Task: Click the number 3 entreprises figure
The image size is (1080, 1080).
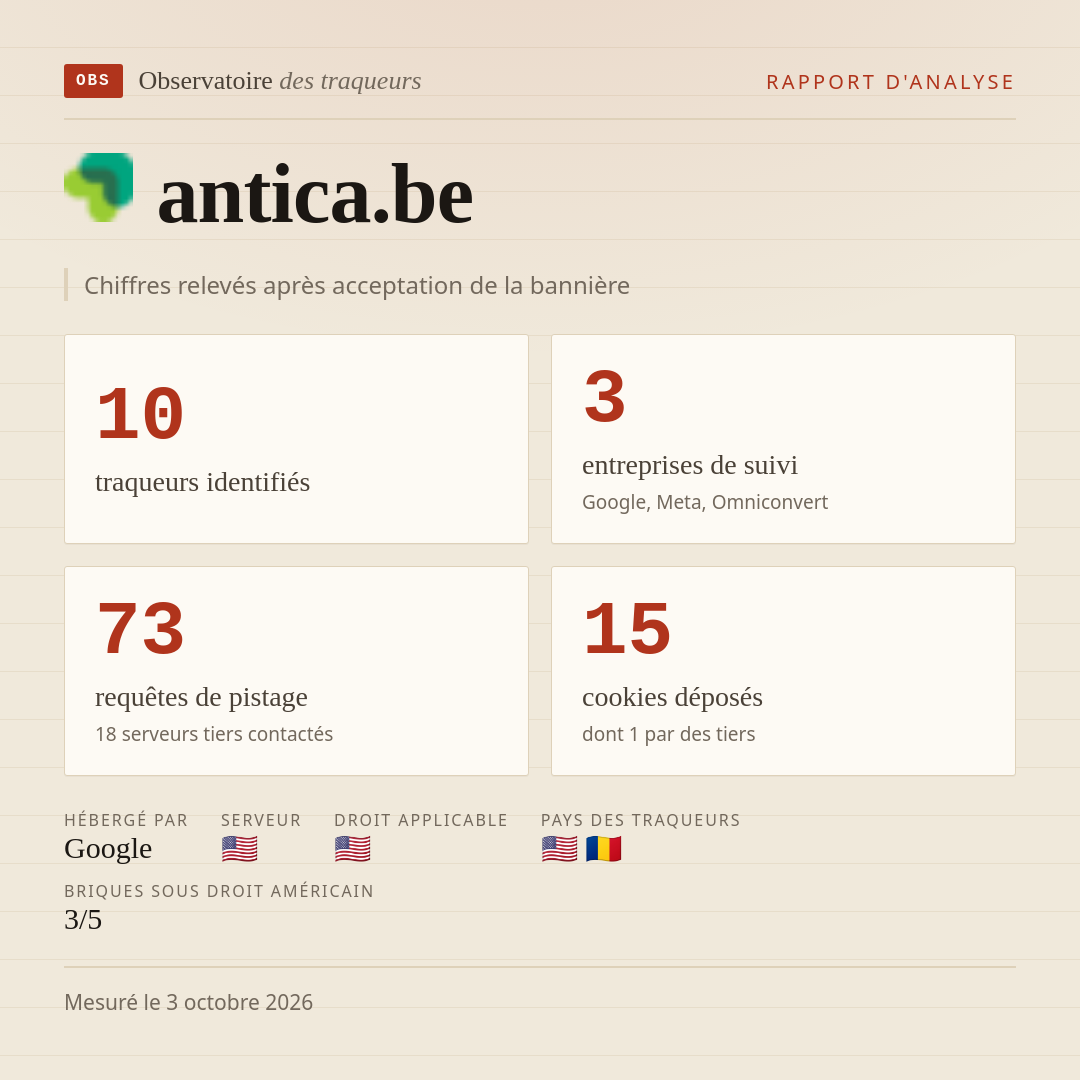Action: (605, 397)
